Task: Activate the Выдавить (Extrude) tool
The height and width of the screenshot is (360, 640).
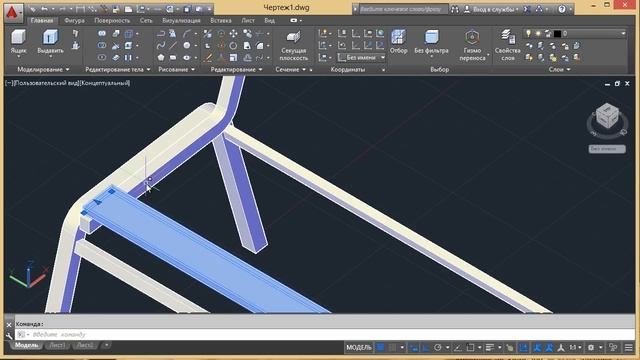Action: coord(50,42)
